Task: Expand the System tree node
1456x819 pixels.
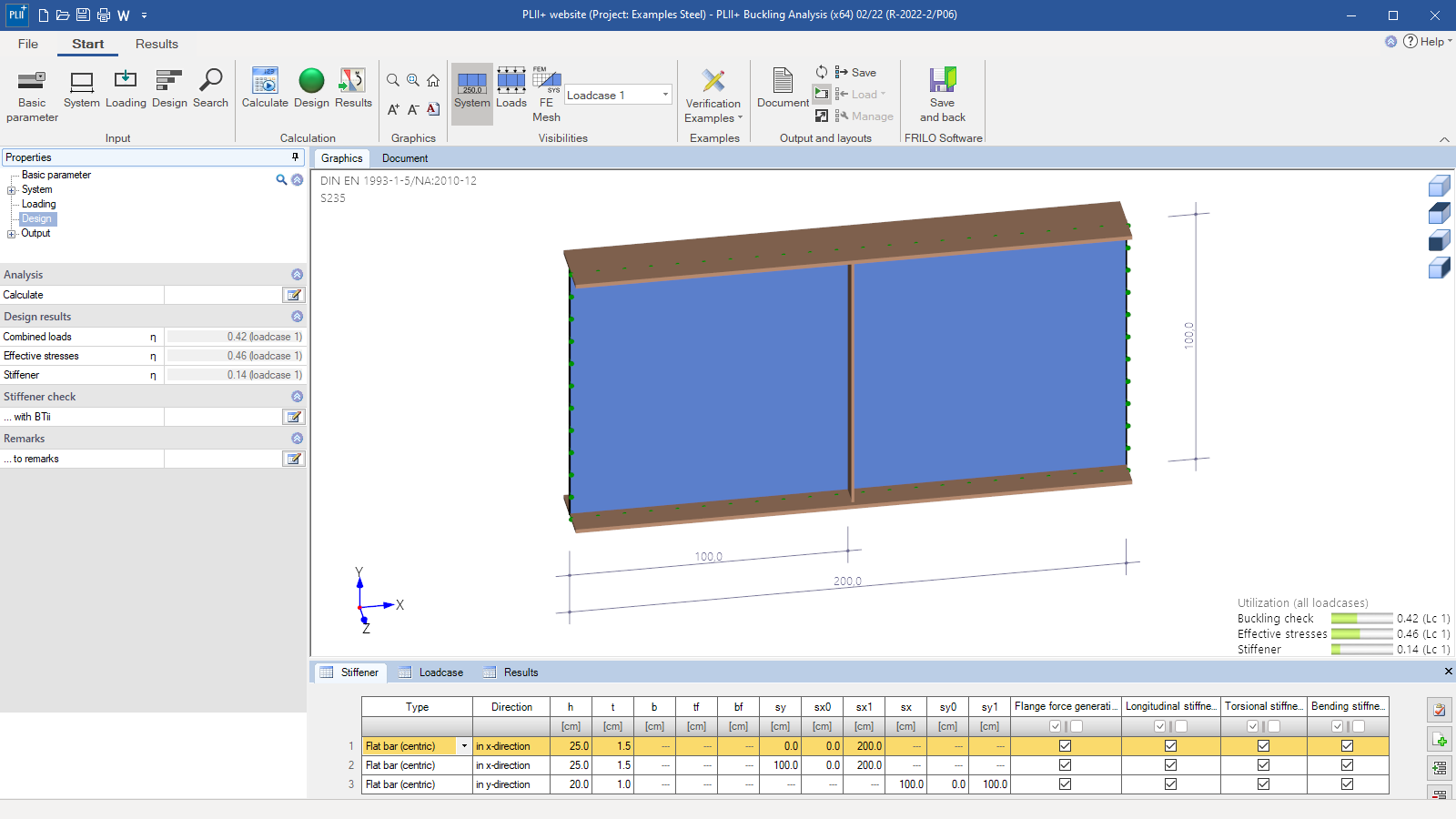Action: coord(12,190)
